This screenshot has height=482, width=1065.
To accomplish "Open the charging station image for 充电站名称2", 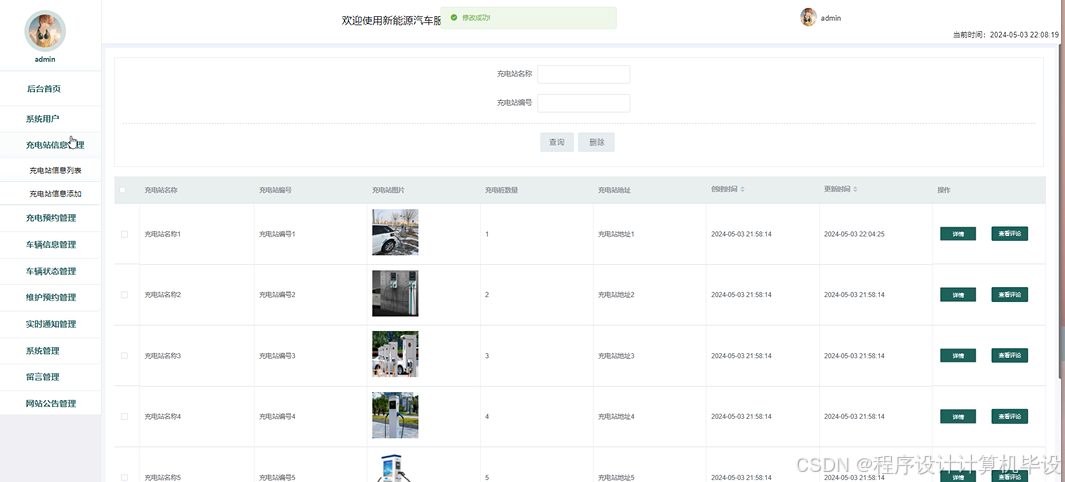I will tap(395, 293).
